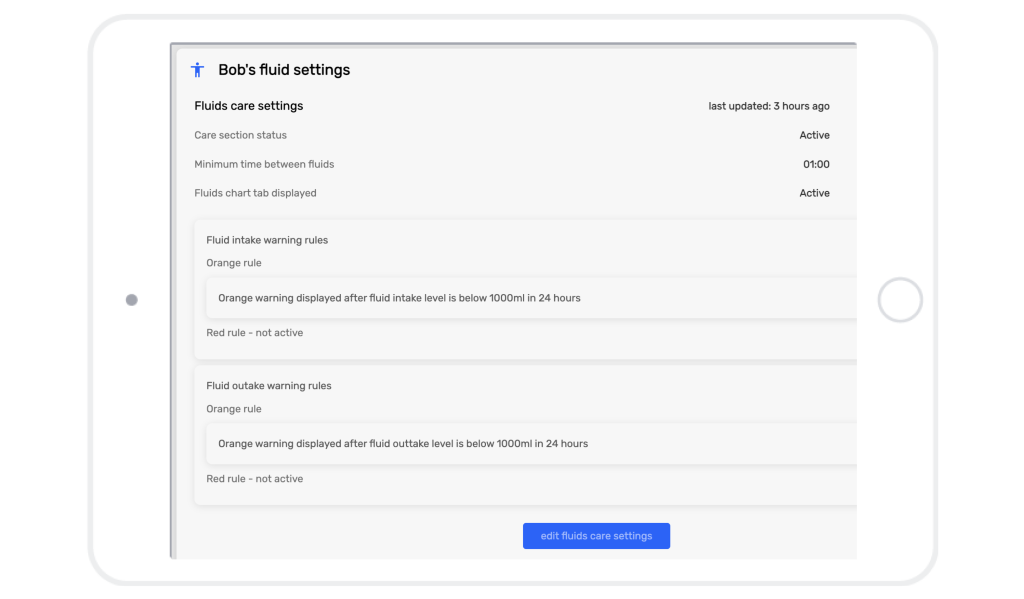This screenshot has height=599, width=1024.
Task: Click the blue person icon beside Bob's fluid settings
Action: click(x=197, y=70)
